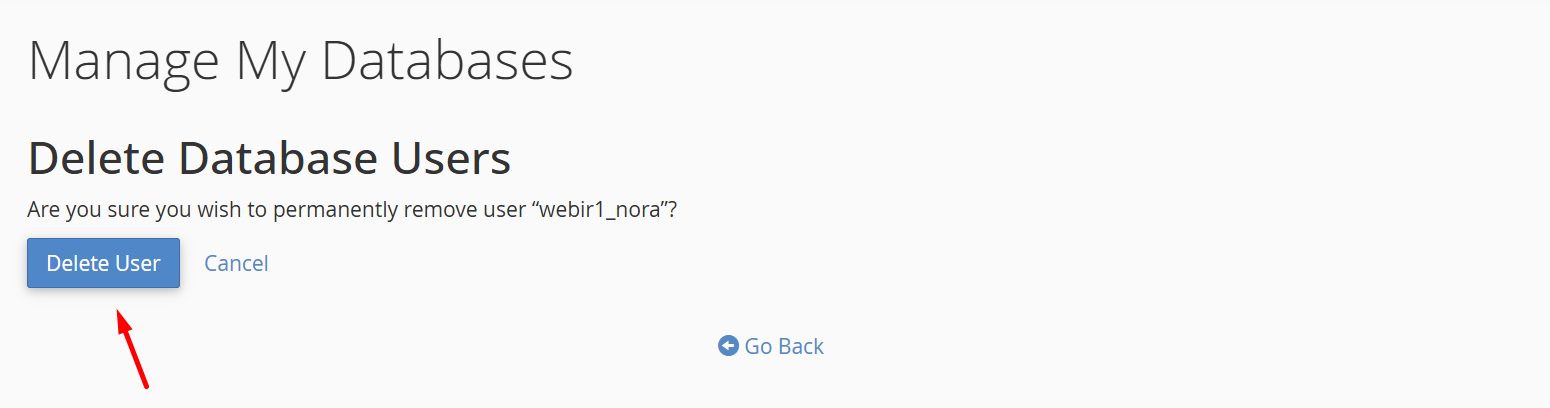
Task: Follow the Go Back link text
Action: point(784,346)
